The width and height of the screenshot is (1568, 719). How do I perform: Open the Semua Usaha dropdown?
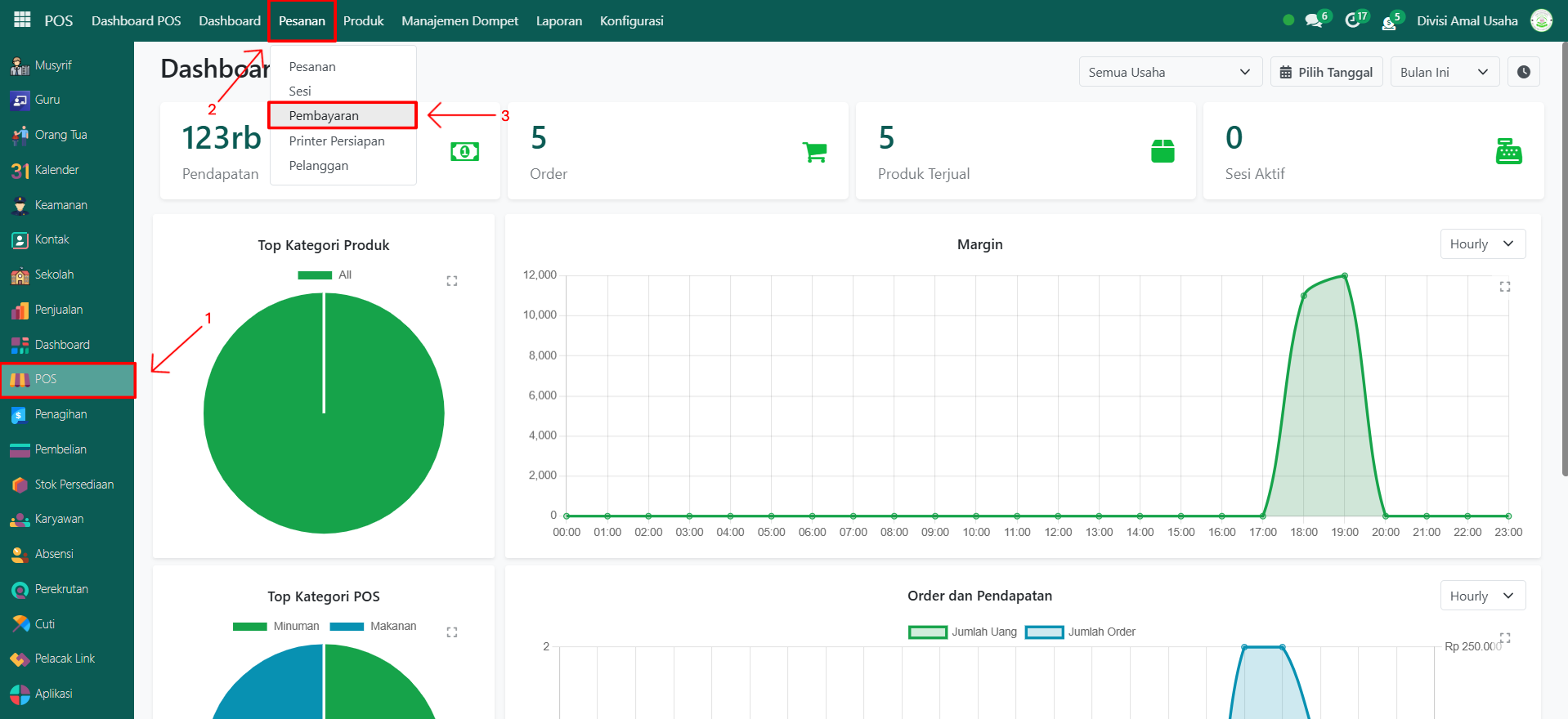click(1169, 72)
